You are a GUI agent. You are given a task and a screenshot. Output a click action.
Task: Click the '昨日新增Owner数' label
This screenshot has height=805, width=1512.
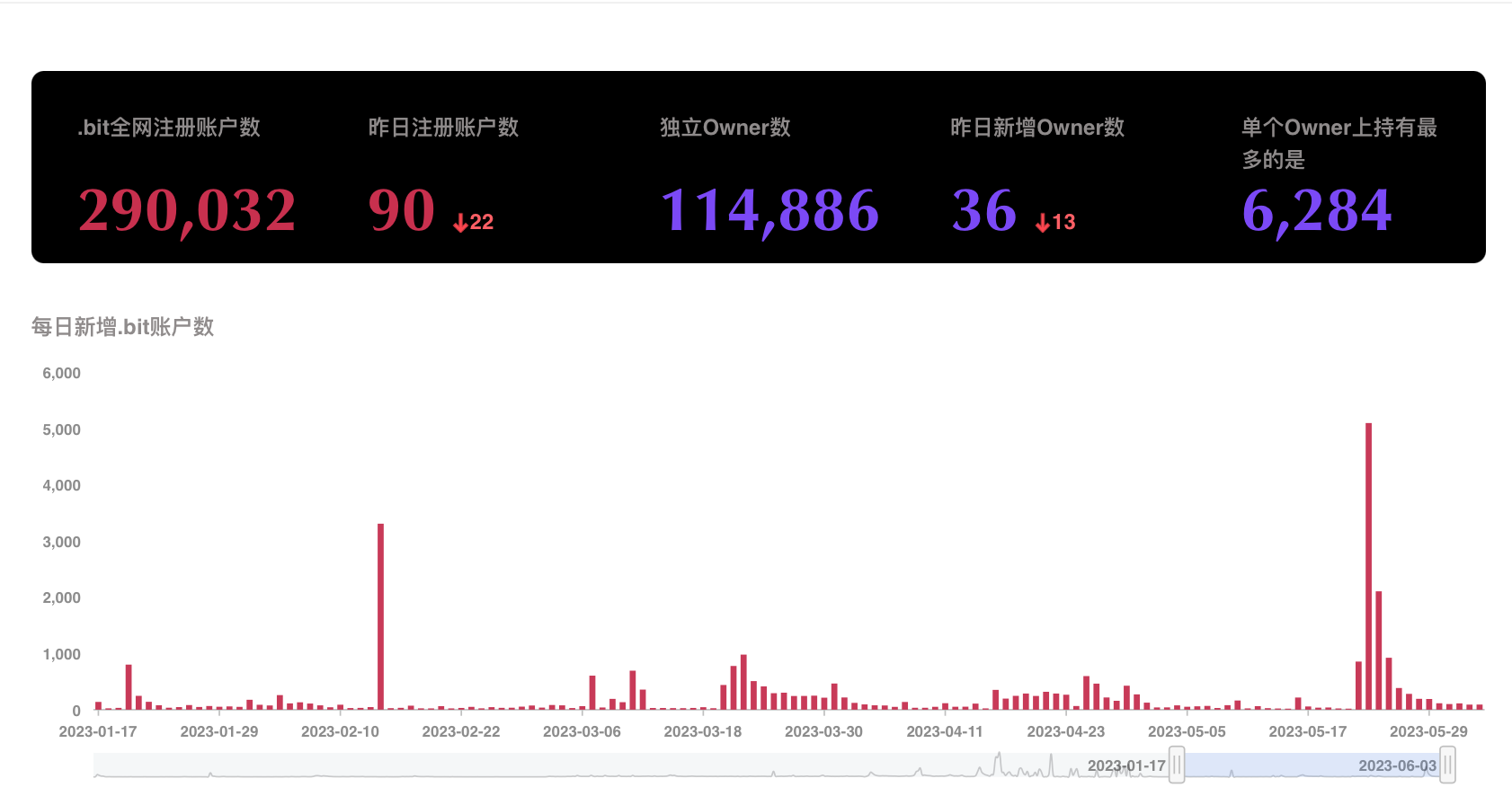pos(1038,128)
